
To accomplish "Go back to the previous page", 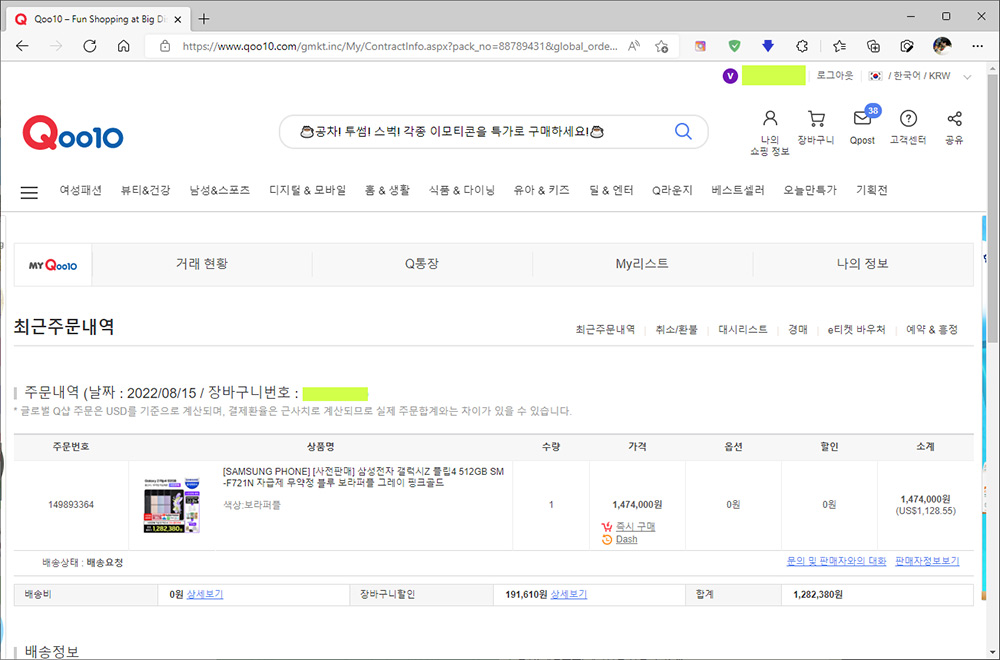I will tap(22, 46).
